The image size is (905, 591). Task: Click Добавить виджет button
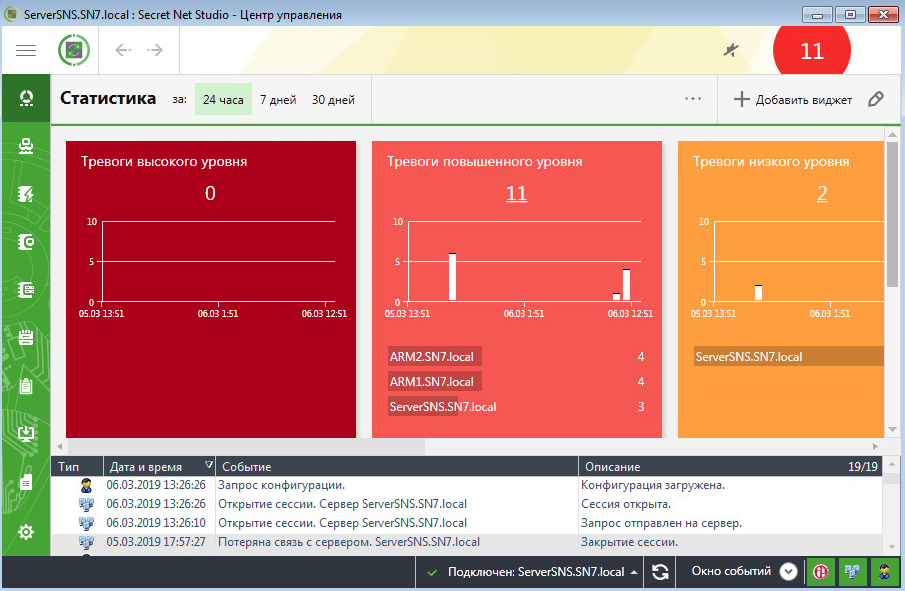click(792, 99)
